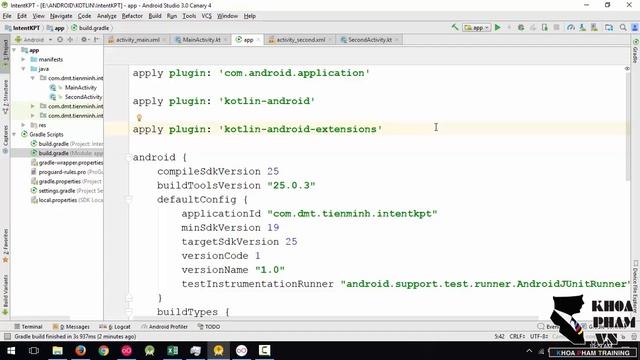
Task: Open the Logcat tool window
Action: pos(115,327)
